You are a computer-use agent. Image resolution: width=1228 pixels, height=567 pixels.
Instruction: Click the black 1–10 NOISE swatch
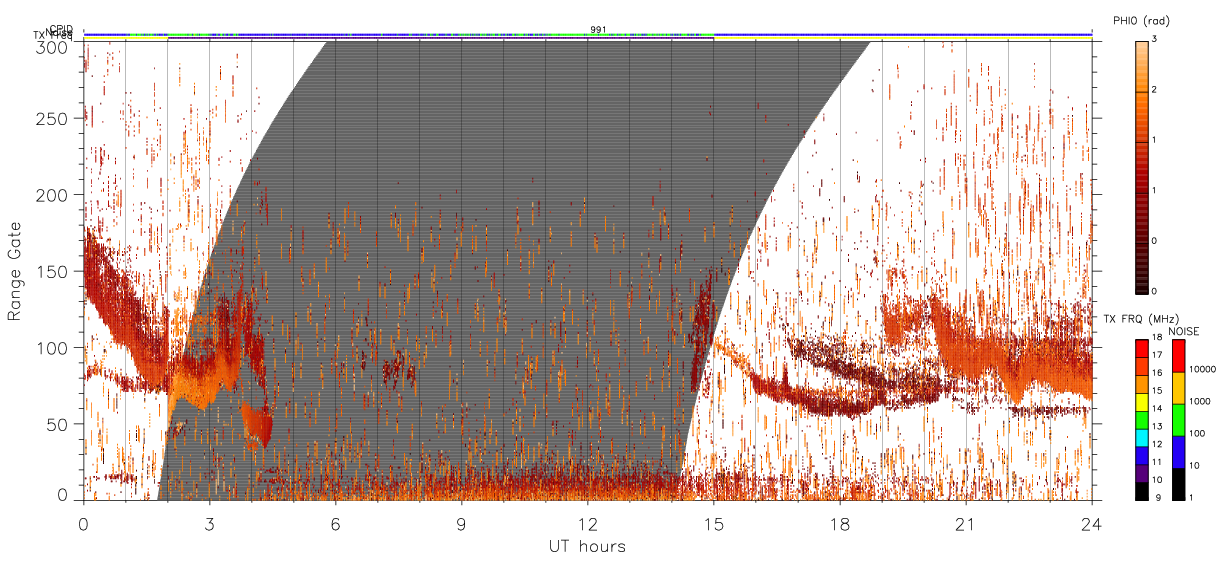pos(1177,483)
